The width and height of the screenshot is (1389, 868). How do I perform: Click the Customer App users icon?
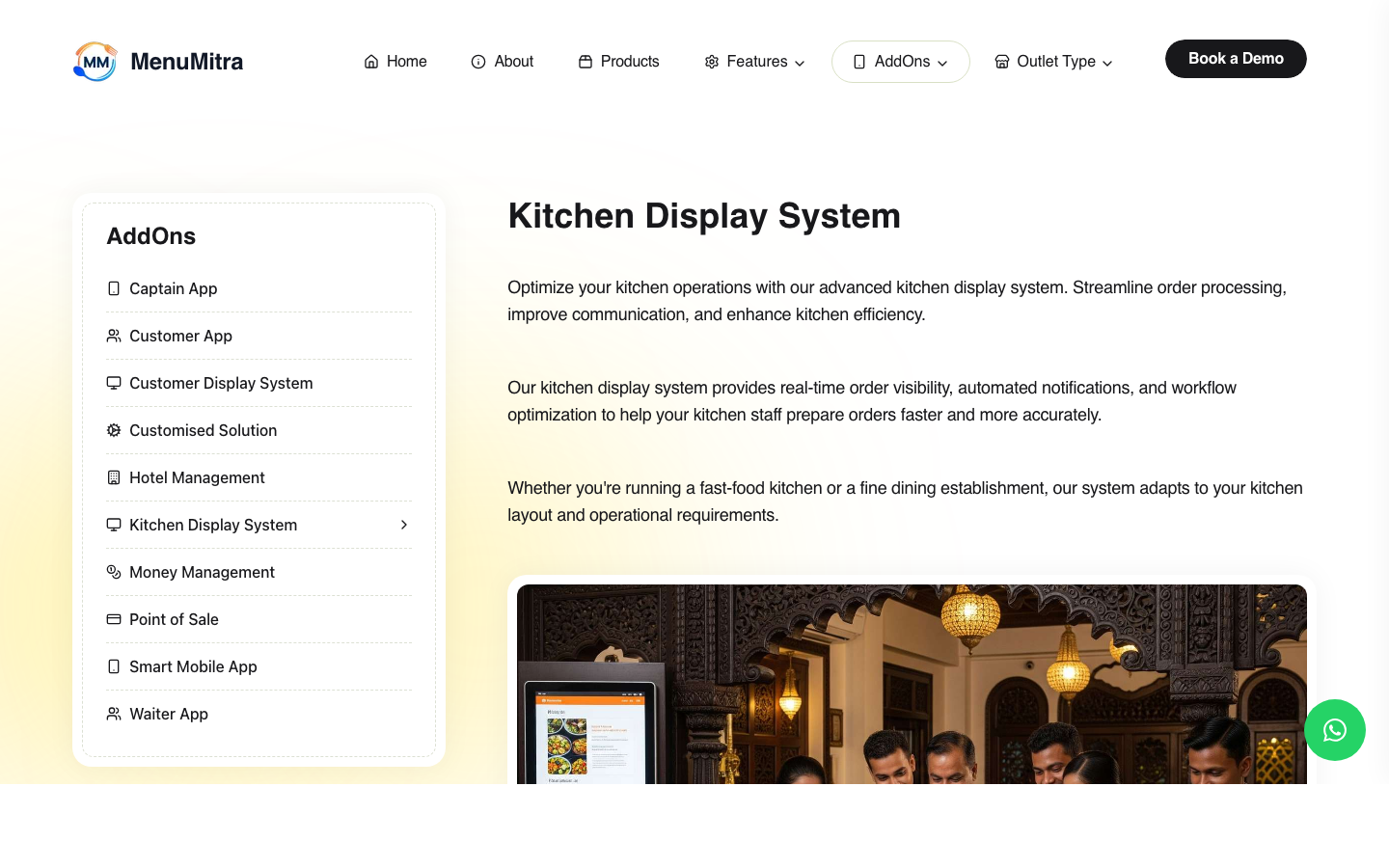pyautogui.click(x=114, y=336)
